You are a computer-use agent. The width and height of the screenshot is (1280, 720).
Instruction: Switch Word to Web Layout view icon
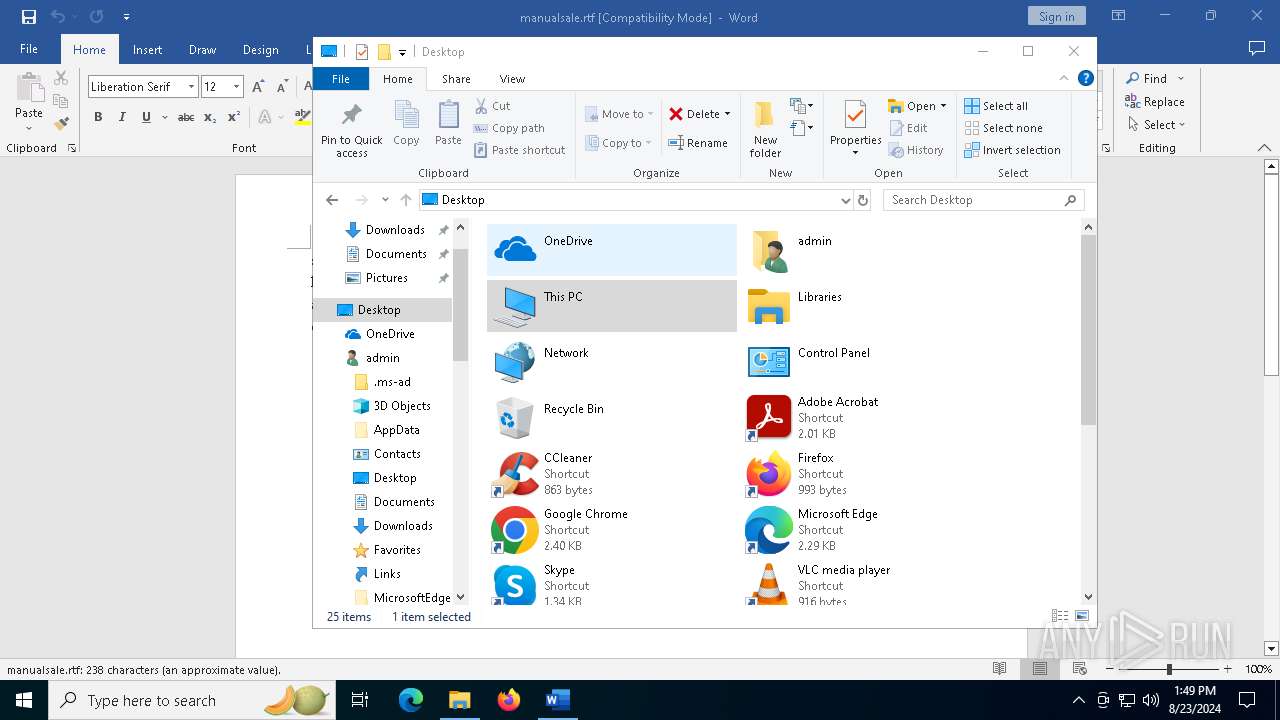(1080, 669)
